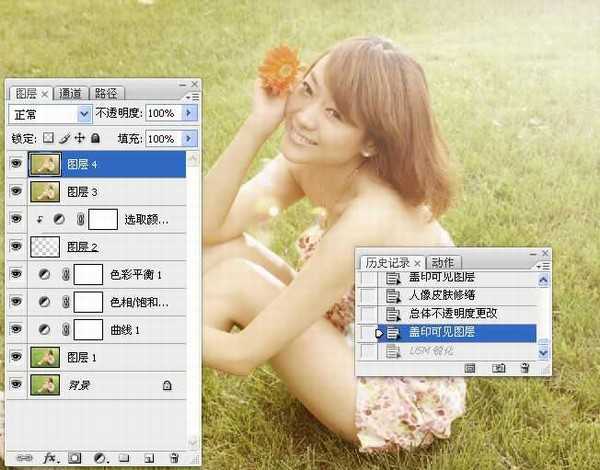
Task: Add a layer mask
Action: [x=75, y=457]
